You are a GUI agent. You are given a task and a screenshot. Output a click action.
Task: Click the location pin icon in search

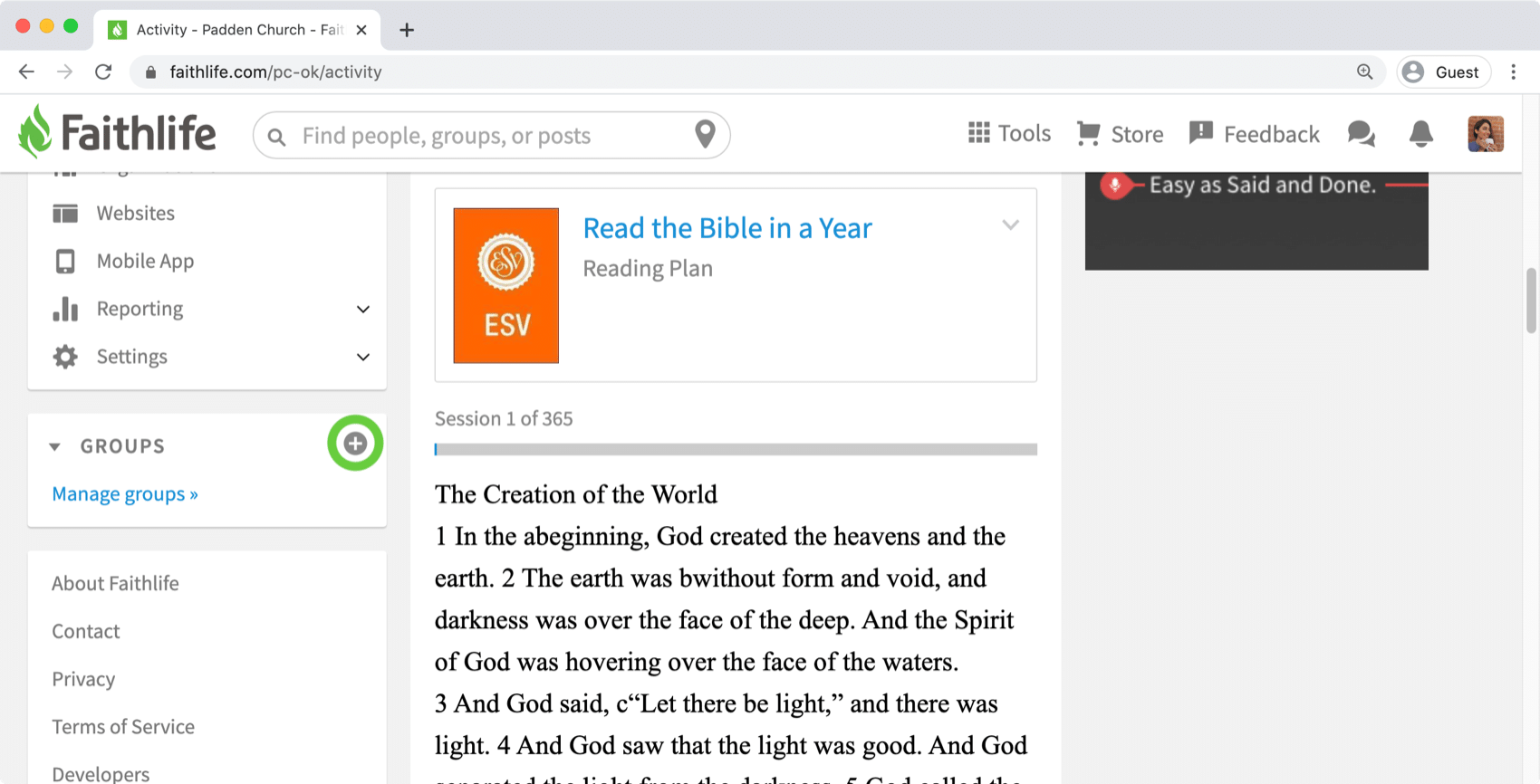click(x=705, y=134)
